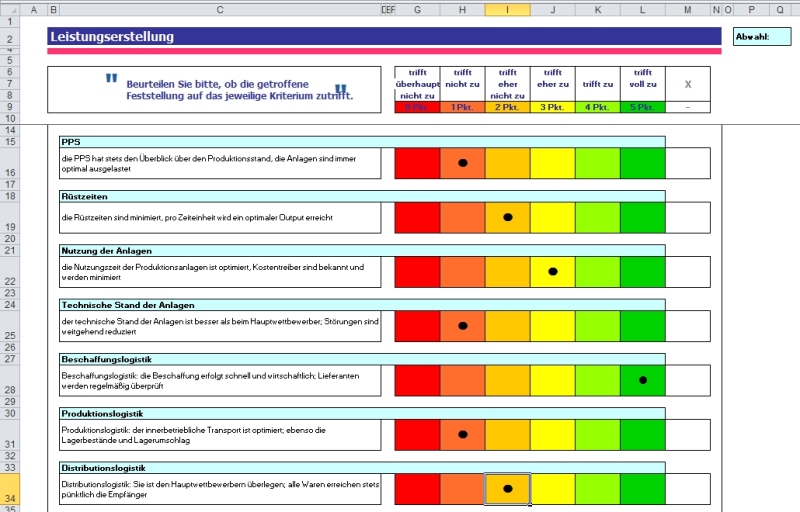Viewport: 800px width, 512px height.
Task: Click the Abwahl cell
Action: pos(761,37)
